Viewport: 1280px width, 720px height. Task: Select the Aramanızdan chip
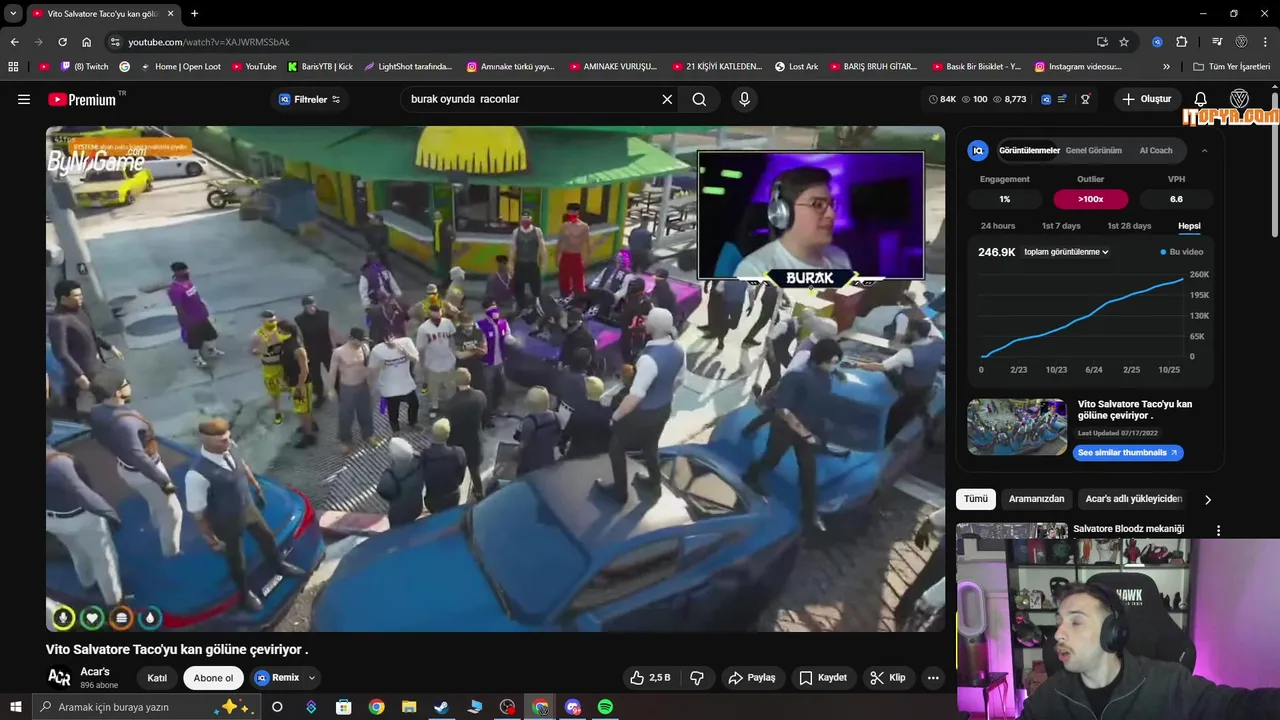pyautogui.click(x=1036, y=499)
